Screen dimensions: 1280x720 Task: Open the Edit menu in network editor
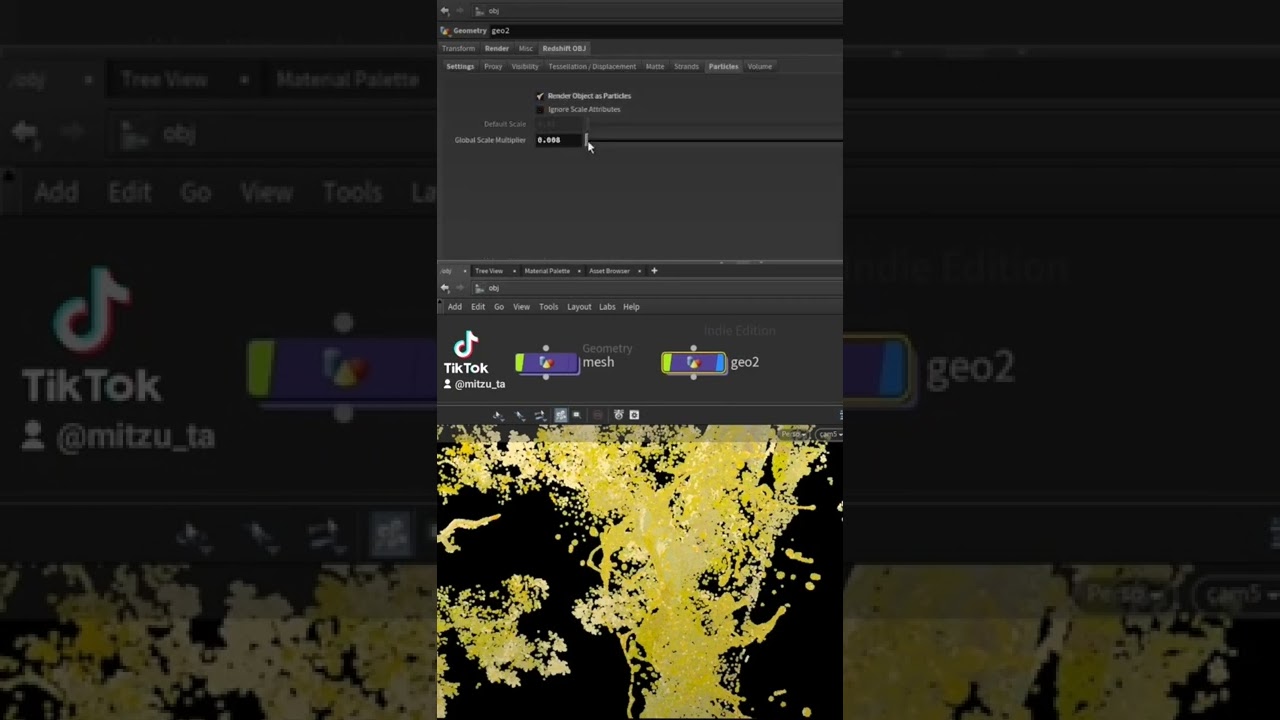(x=478, y=307)
